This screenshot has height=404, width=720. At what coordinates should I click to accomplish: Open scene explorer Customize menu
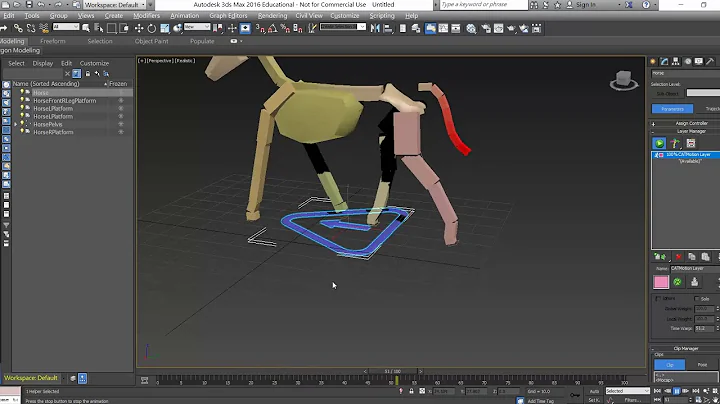click(x=94, y=63)
